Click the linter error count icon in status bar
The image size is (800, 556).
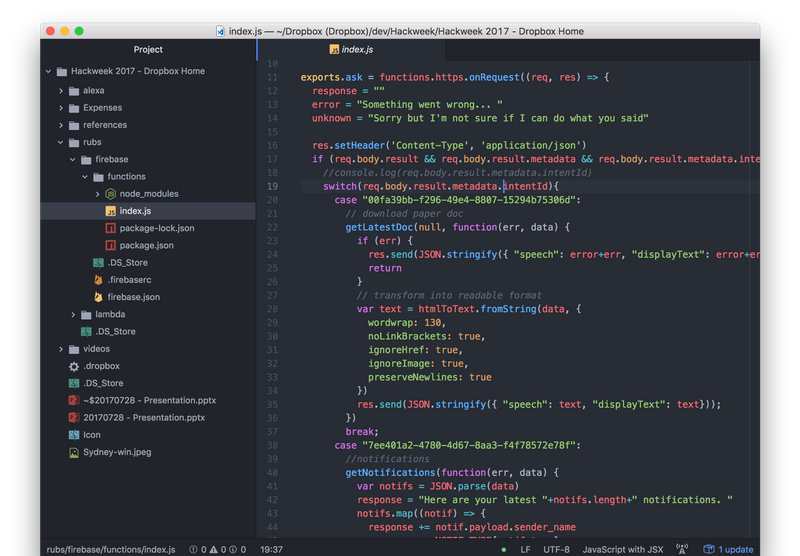193,550
